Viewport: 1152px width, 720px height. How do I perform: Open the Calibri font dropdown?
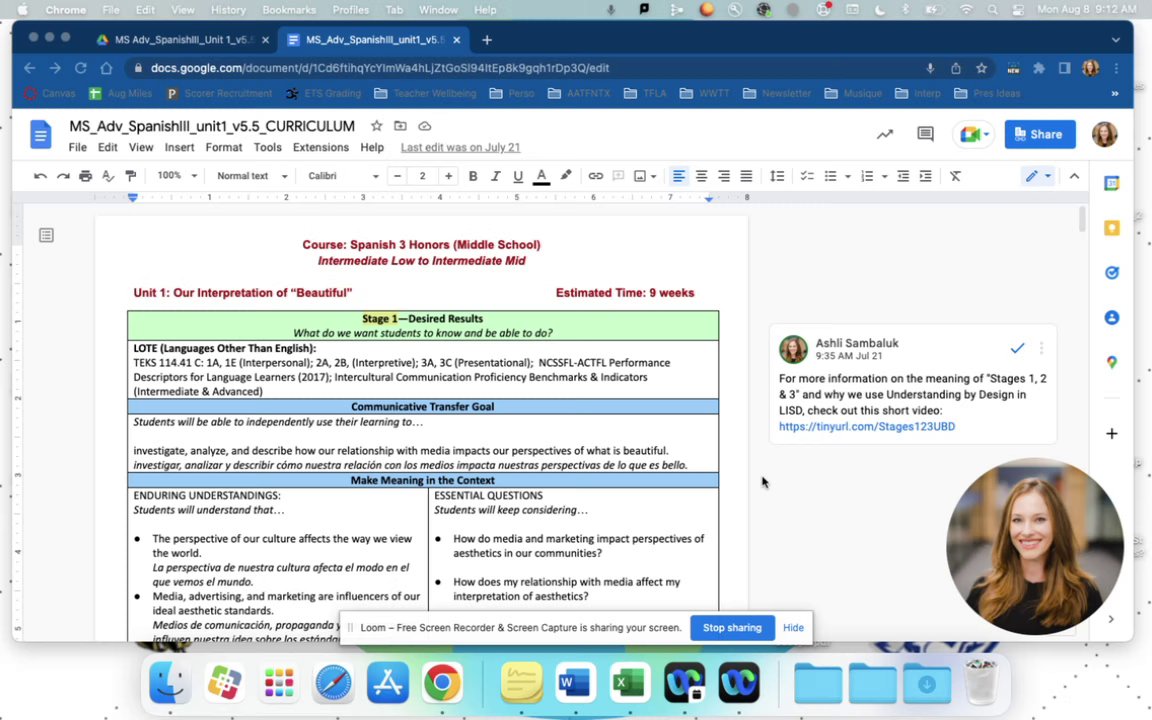pyautogui.click(x=343, y=176)
